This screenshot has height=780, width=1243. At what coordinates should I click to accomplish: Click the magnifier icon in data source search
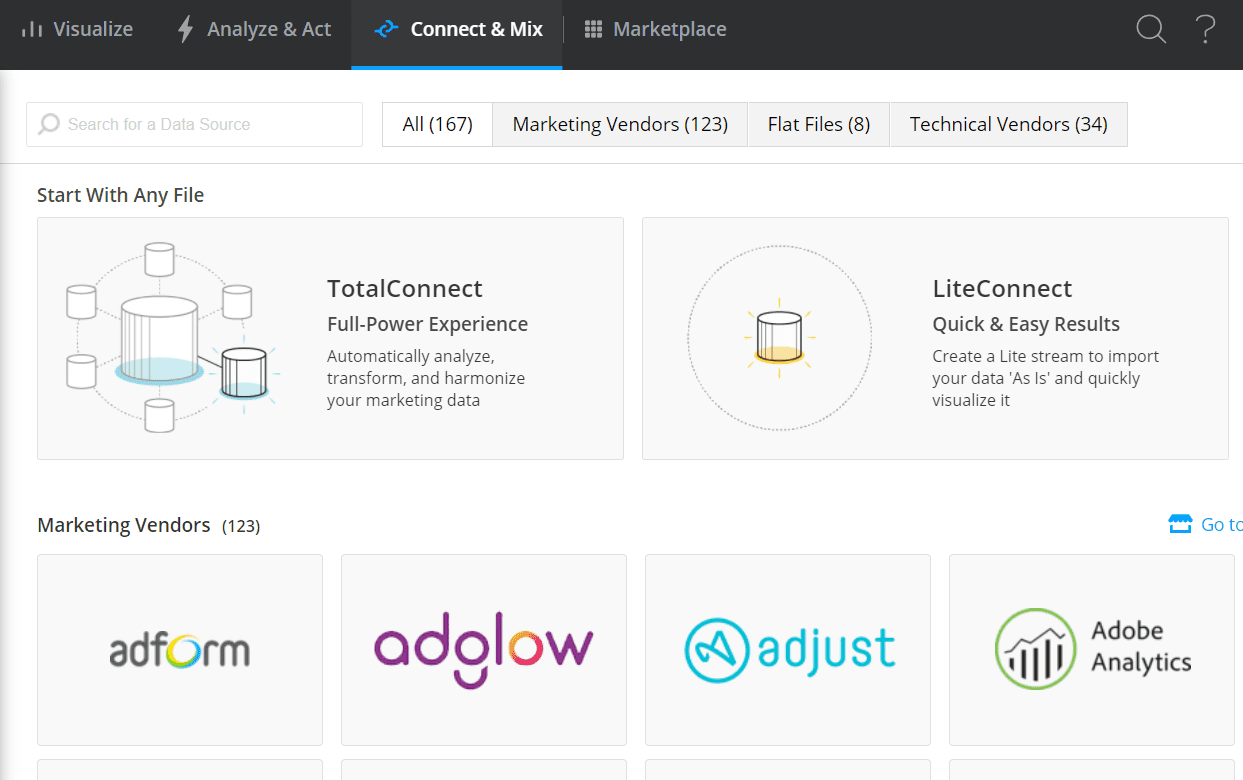click(x=49, y=124)
